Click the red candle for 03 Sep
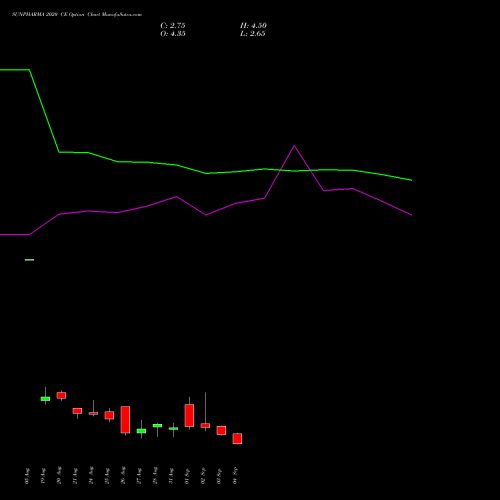 tap(221, 430)
